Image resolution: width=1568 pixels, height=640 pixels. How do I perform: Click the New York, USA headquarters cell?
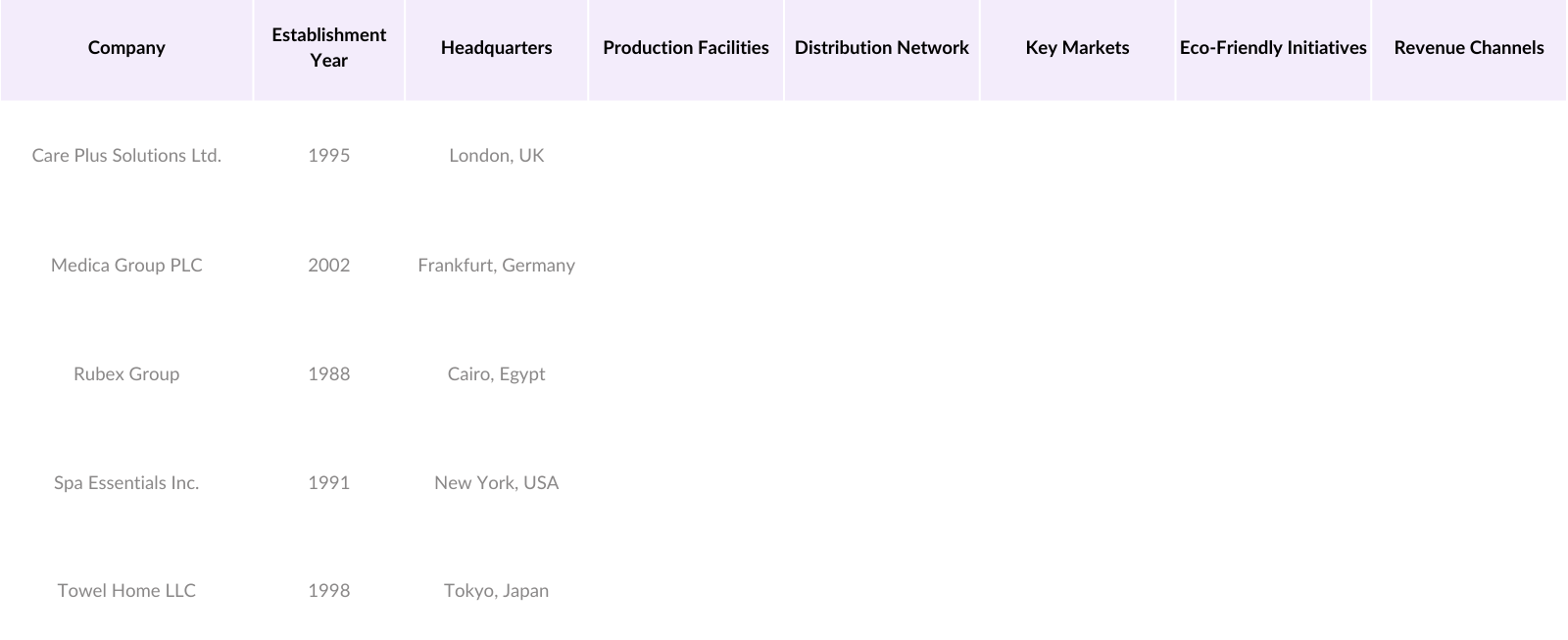coord(496,483)
